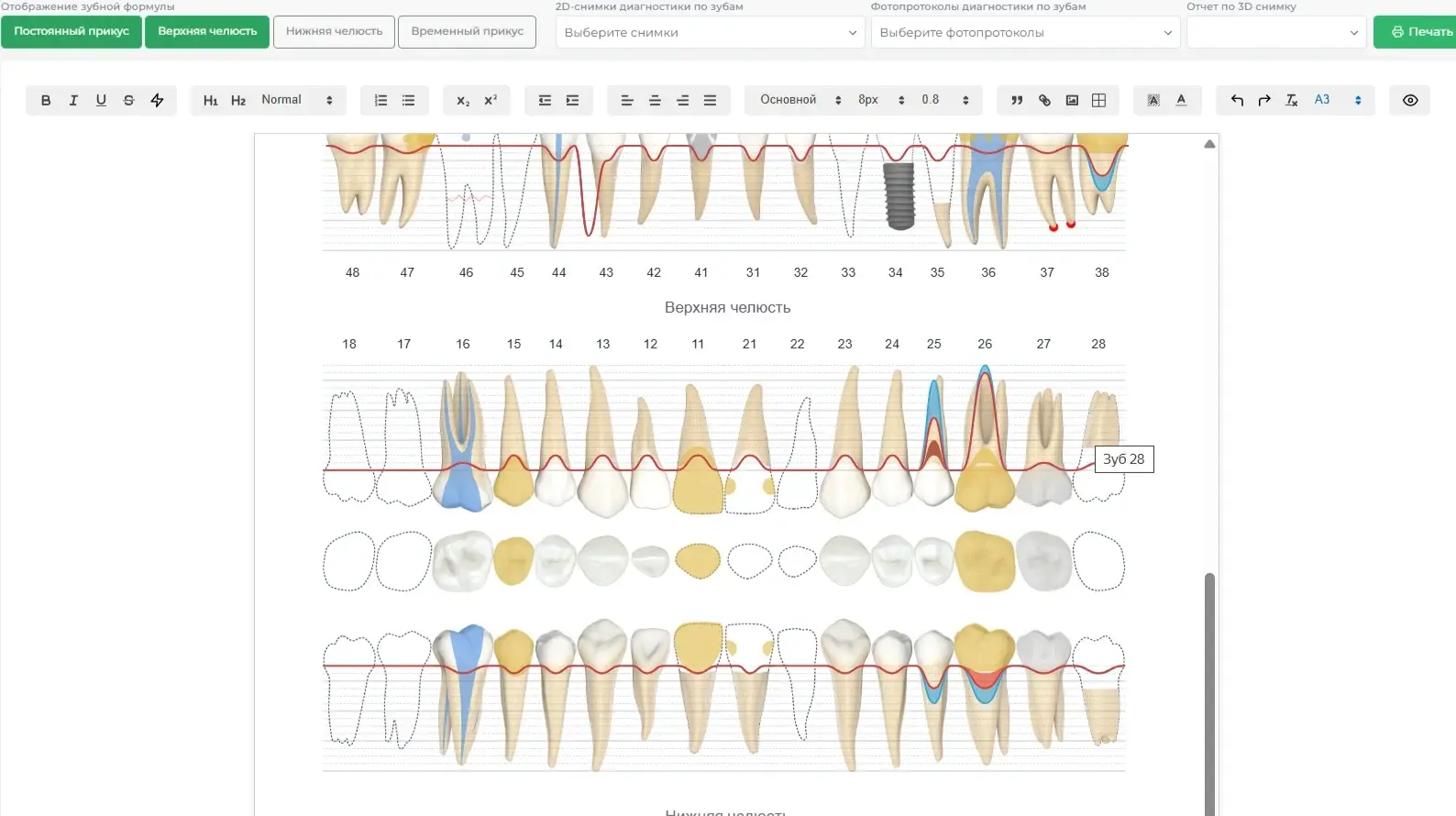1456x816 pixels.
Task: Toggle Нижняя челюсть display
Action: pyautogui.click(x=334, y=32)
